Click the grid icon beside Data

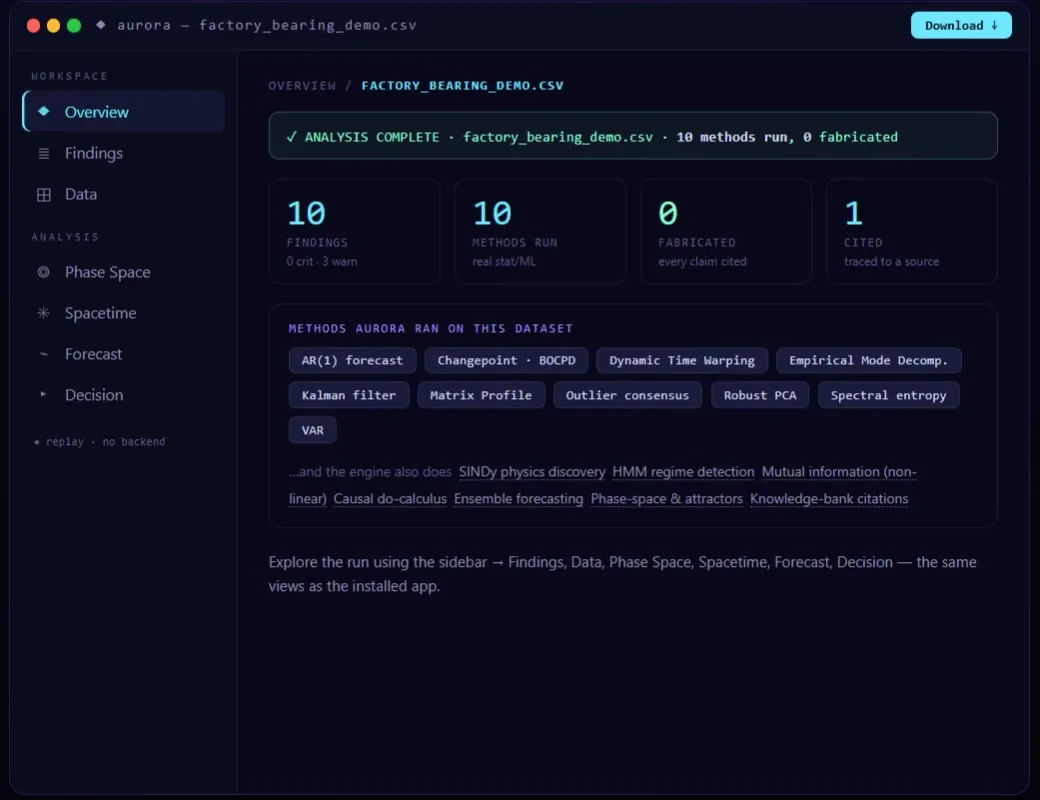44,194
